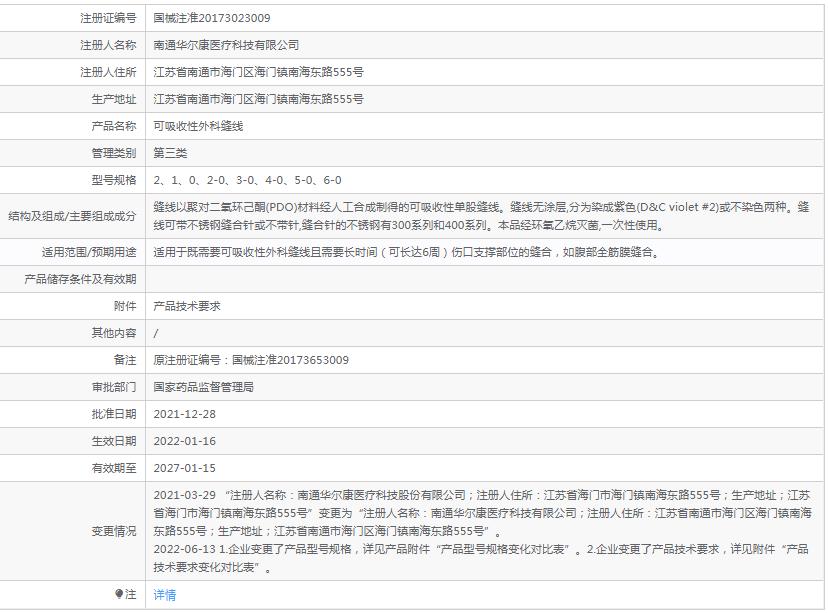Viewport: 828px width, 613px height.
Task: Click the 批准日期 label
Action: click(x=114, y=414)
